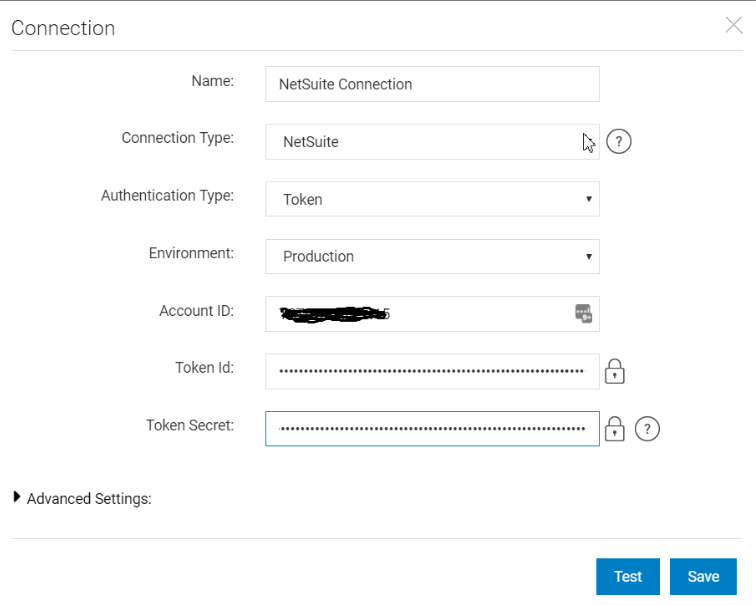Screen dimensions: 756x605
Task: Select the Token Id input field
Action: point(432,371)
